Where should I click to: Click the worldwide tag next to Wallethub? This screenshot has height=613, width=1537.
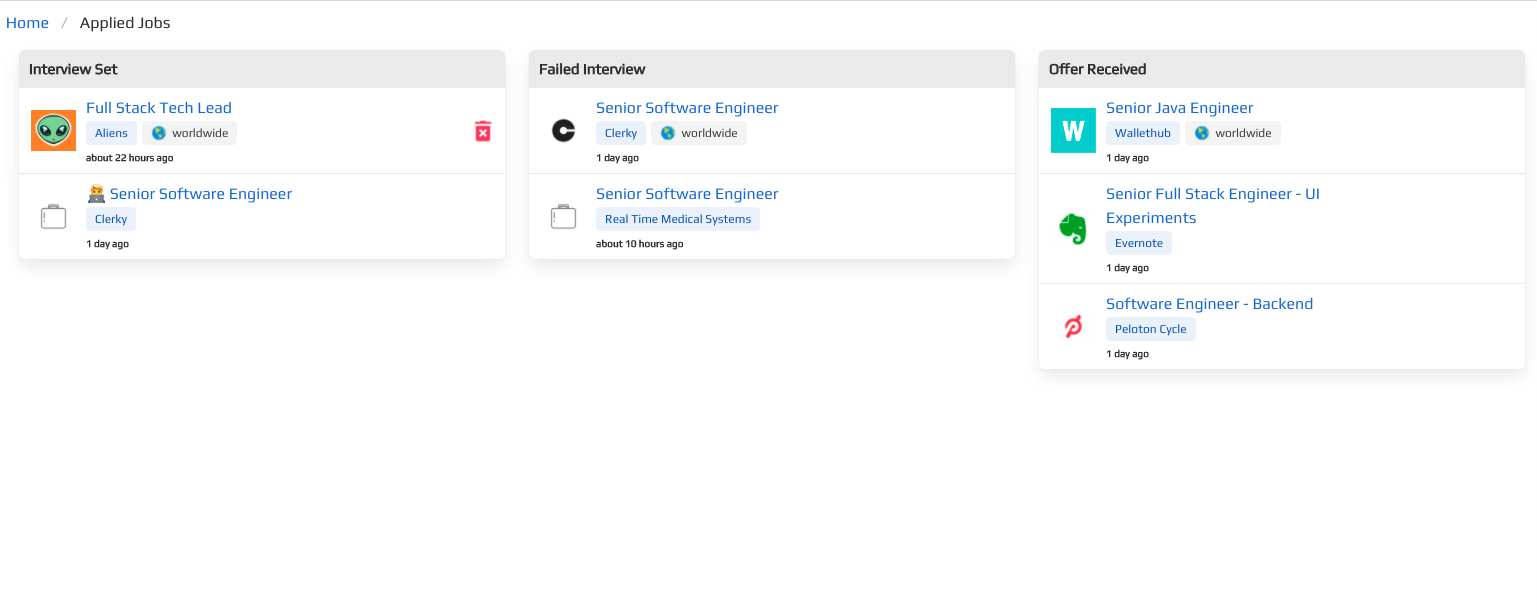1232,133
